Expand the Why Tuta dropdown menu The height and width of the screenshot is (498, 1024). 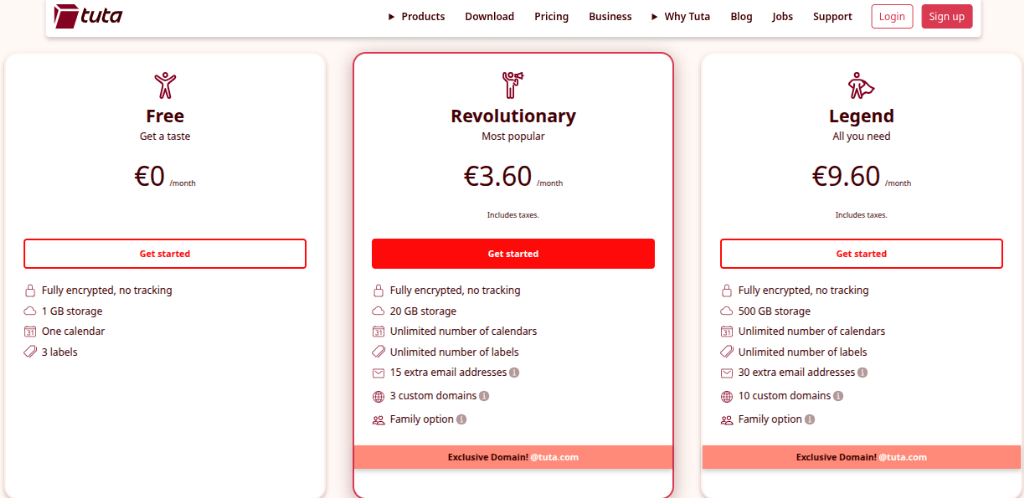[680, 16]
